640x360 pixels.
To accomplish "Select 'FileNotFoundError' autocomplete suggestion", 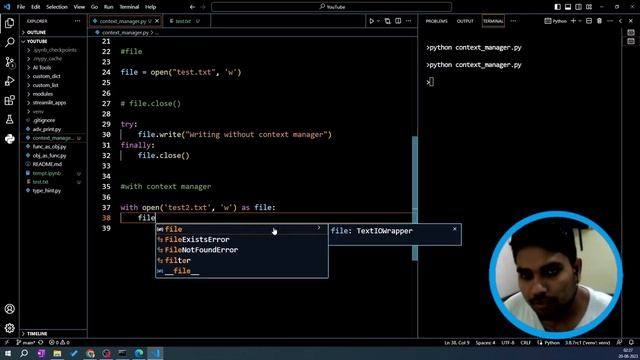I will tap(241, 250).
